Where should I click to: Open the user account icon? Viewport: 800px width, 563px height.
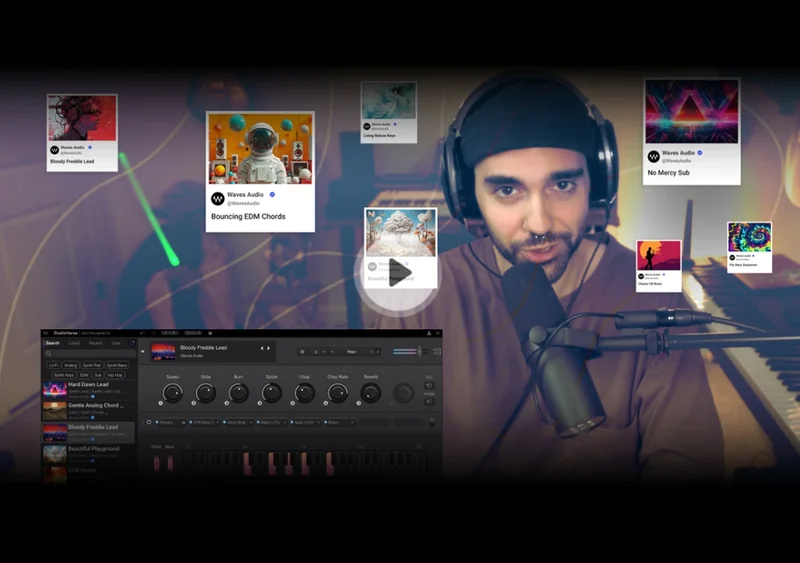point(429,333)
